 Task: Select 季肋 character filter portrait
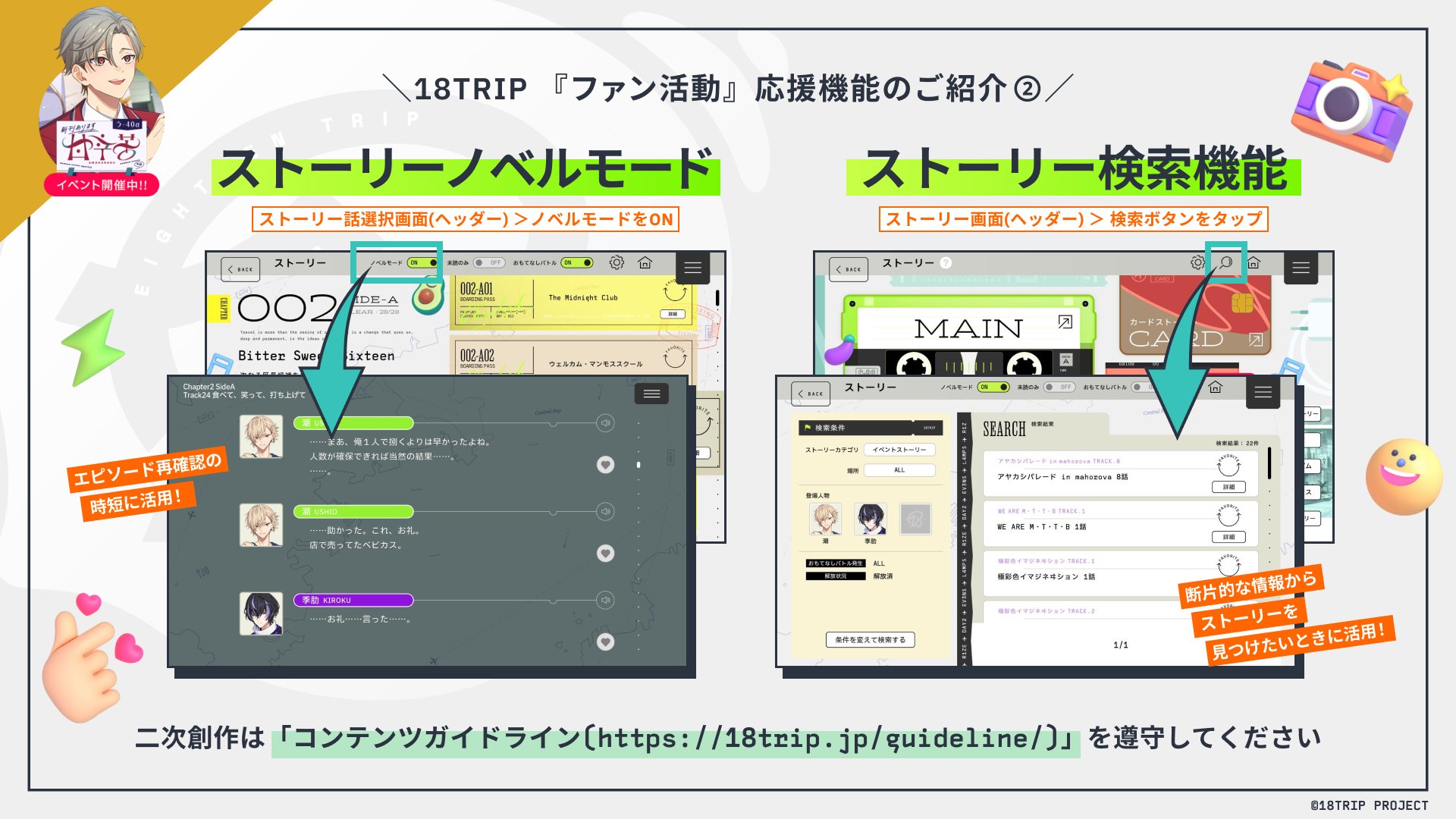click(871, 519)
